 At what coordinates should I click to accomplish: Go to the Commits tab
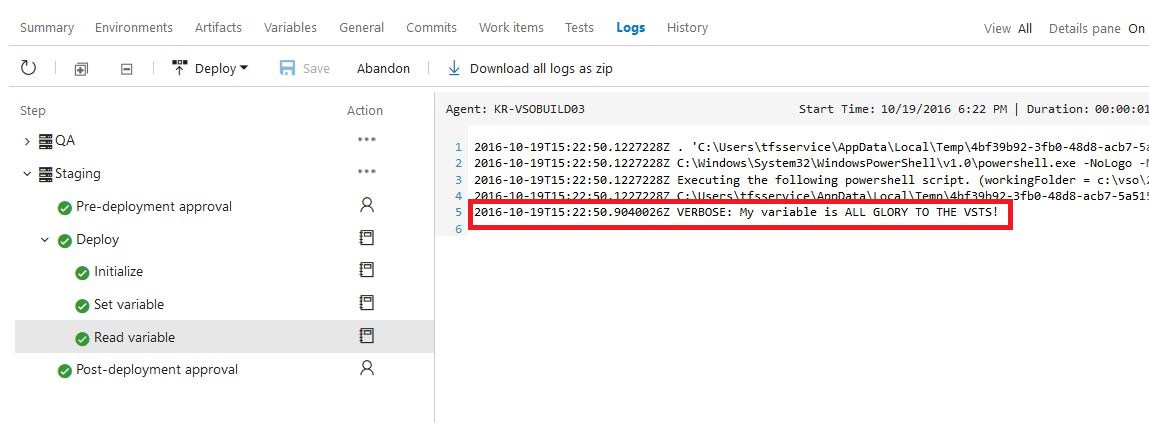pos(432,28)
